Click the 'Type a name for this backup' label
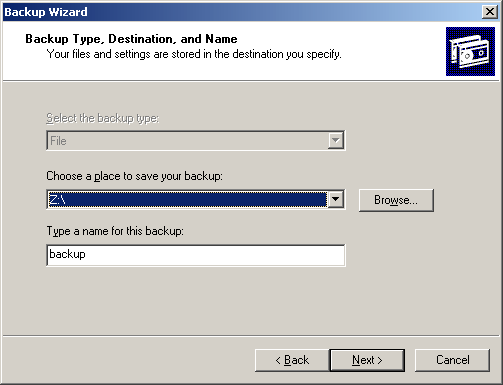 pos(115,231)
